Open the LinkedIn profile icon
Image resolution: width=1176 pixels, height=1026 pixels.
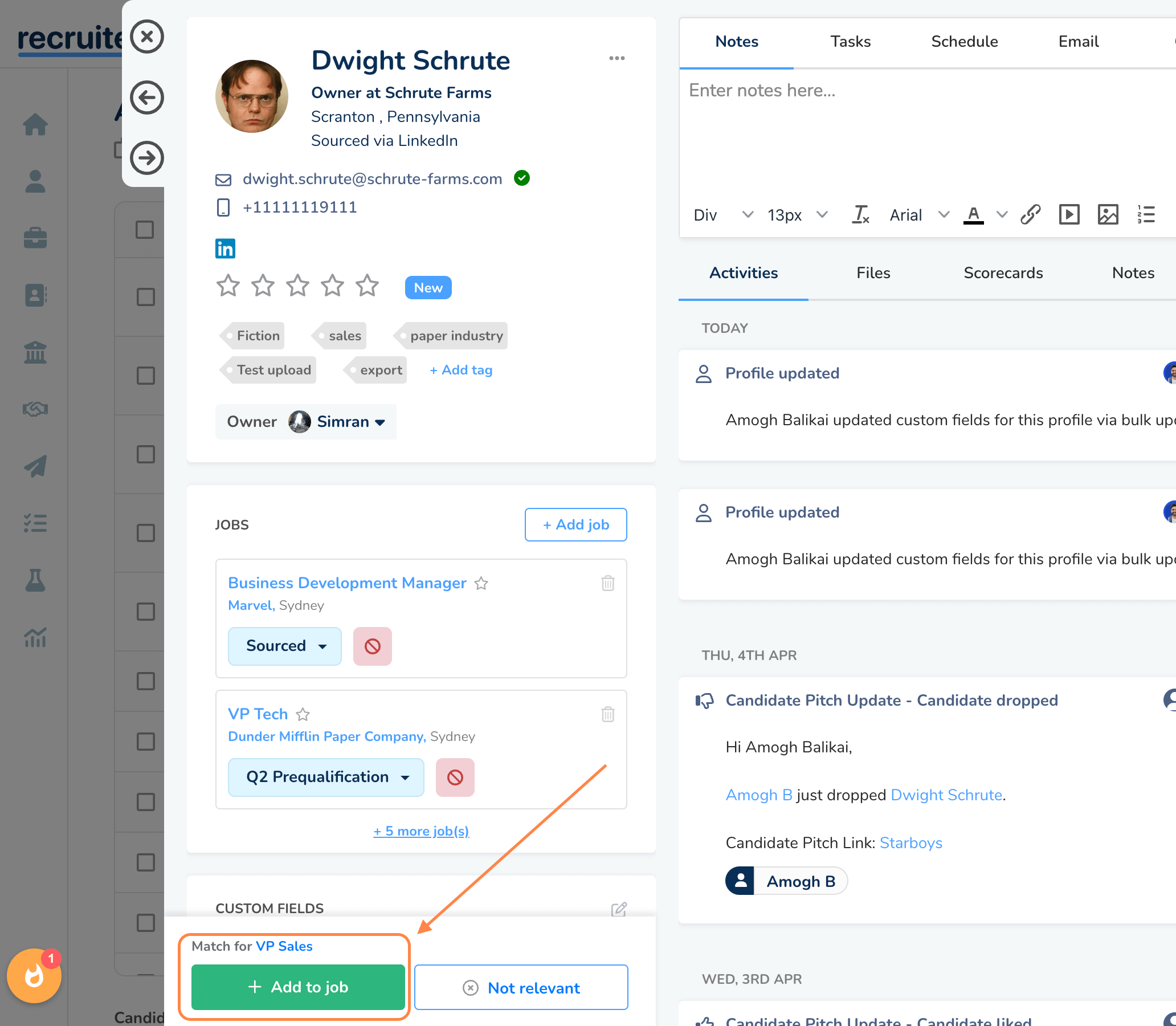[x=225, y=249]
